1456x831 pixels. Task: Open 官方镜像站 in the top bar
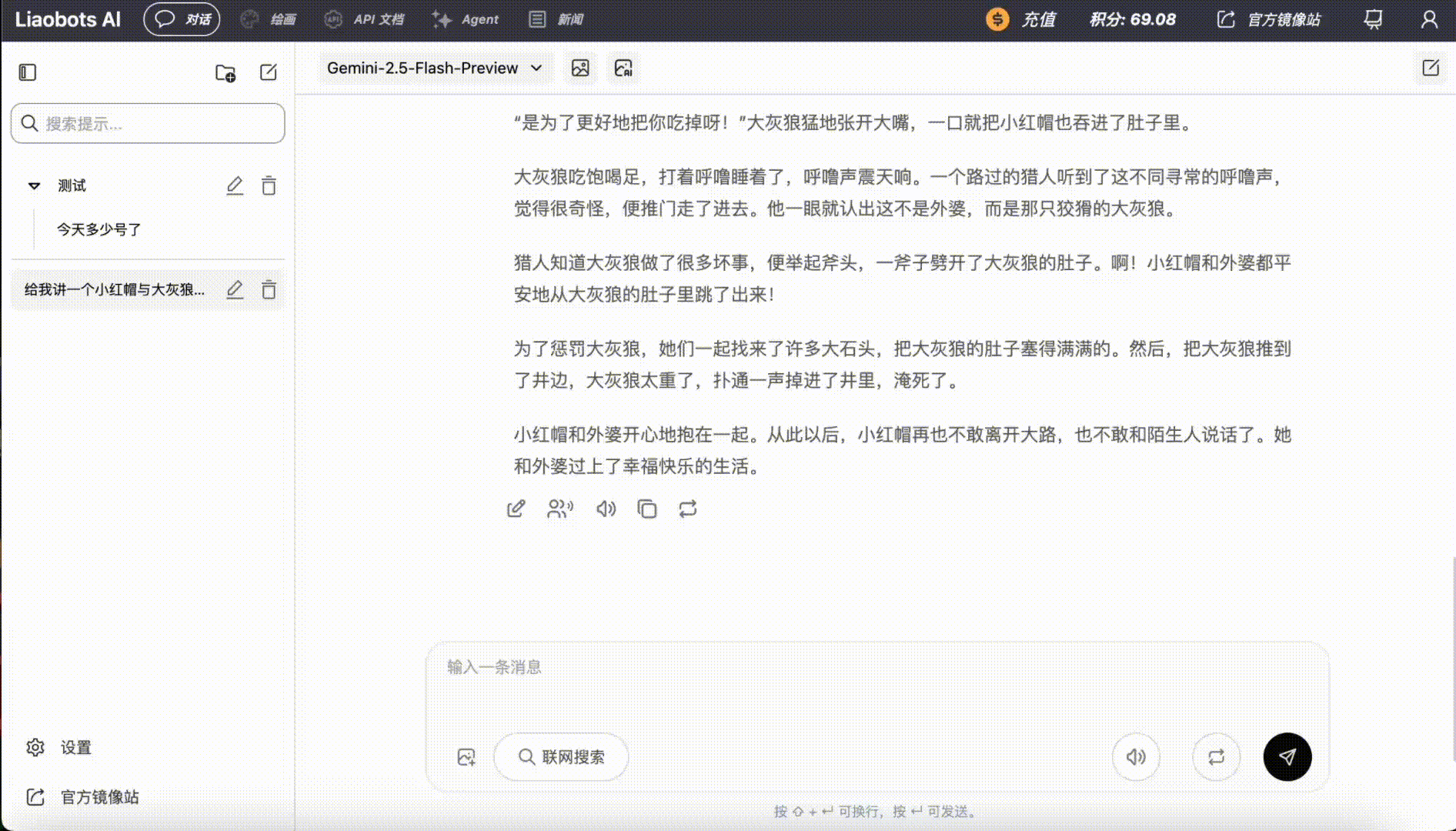click(x=1268, y=19)
